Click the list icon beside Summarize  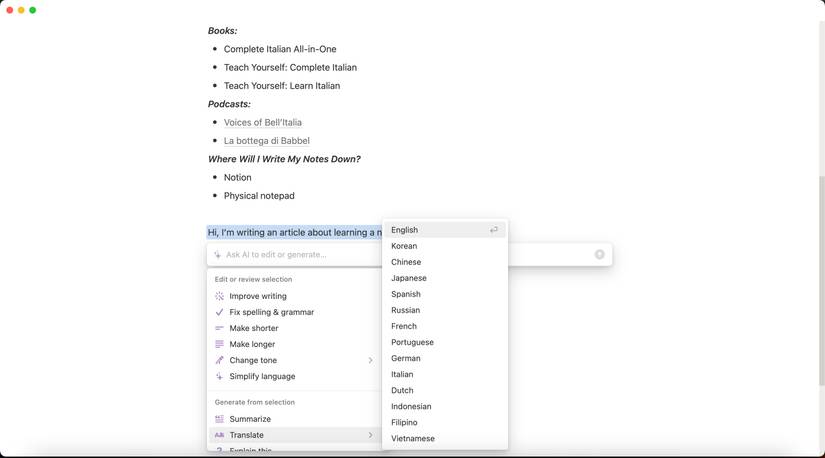coord(219,419)
